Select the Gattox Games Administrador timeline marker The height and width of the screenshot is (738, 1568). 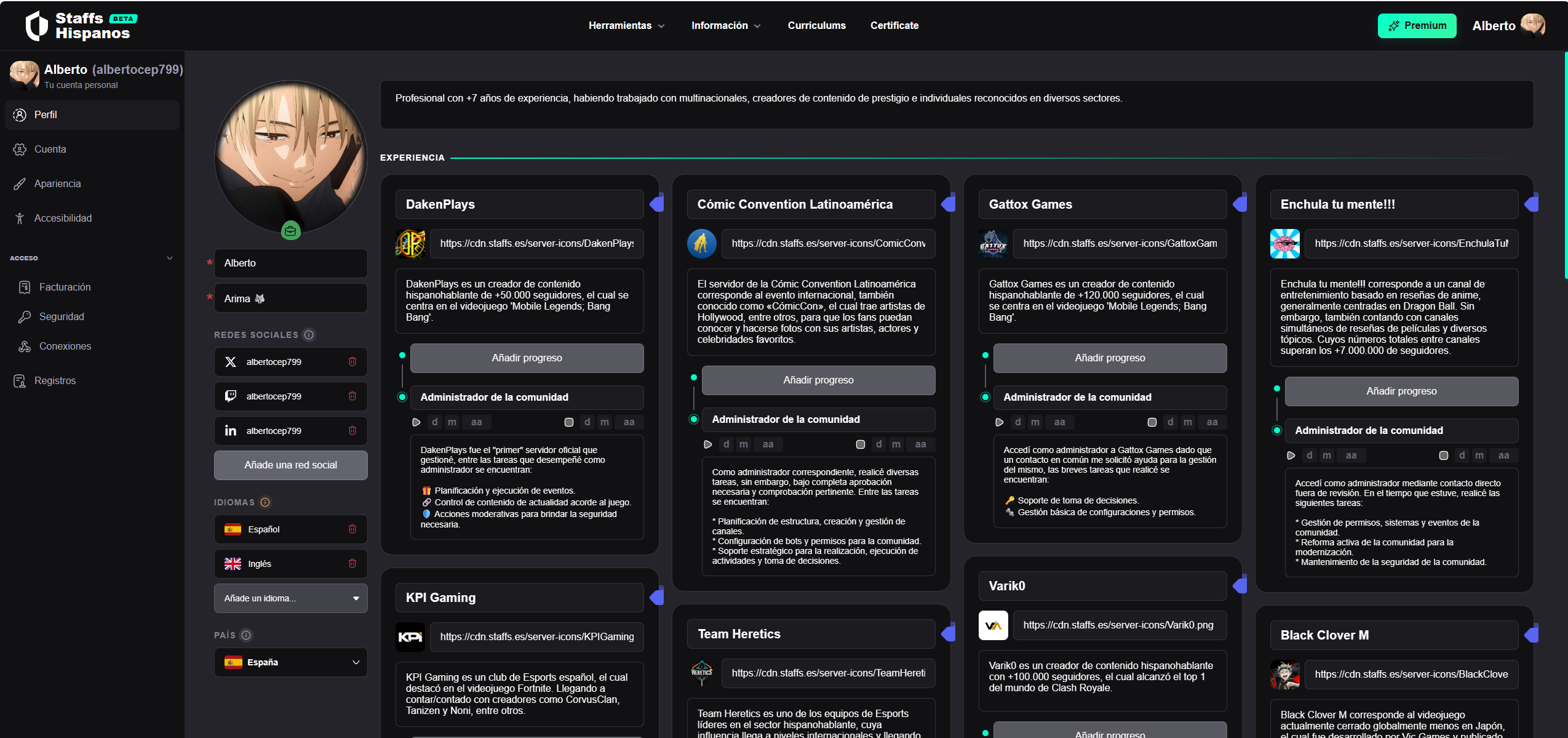point(985,397)
